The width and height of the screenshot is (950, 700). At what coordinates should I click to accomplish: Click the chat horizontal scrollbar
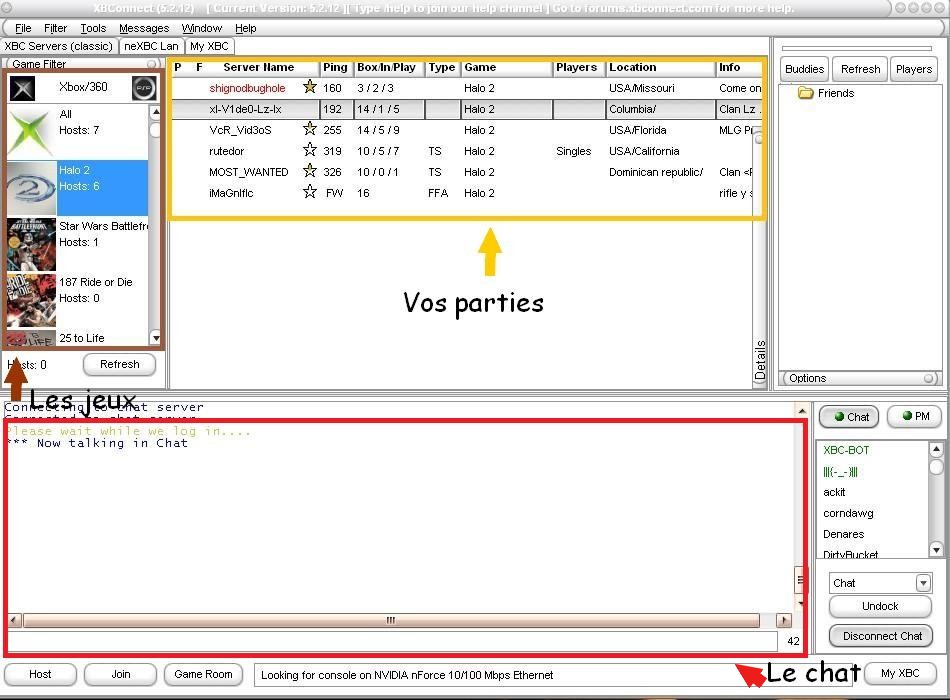coord(391,620)
